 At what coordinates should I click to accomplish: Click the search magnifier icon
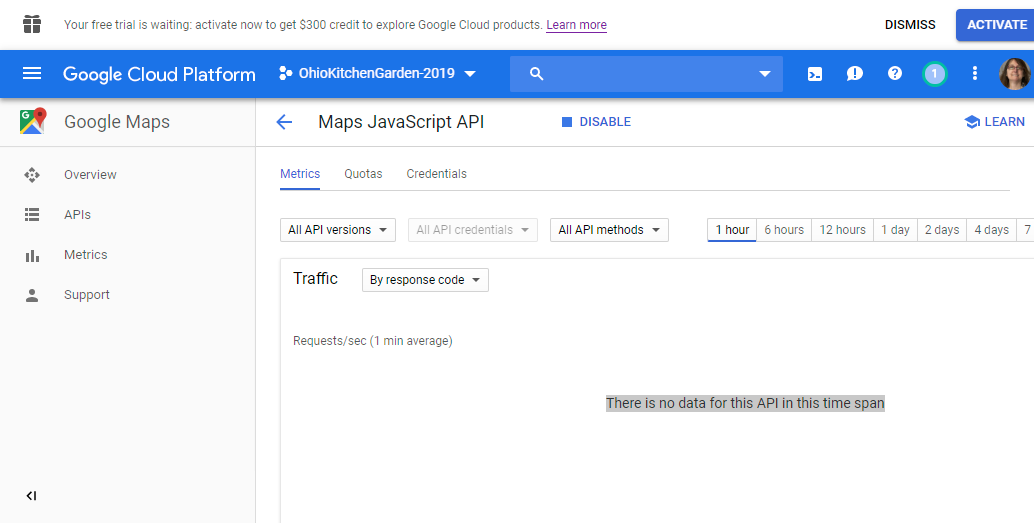click(x=537, y=74)
